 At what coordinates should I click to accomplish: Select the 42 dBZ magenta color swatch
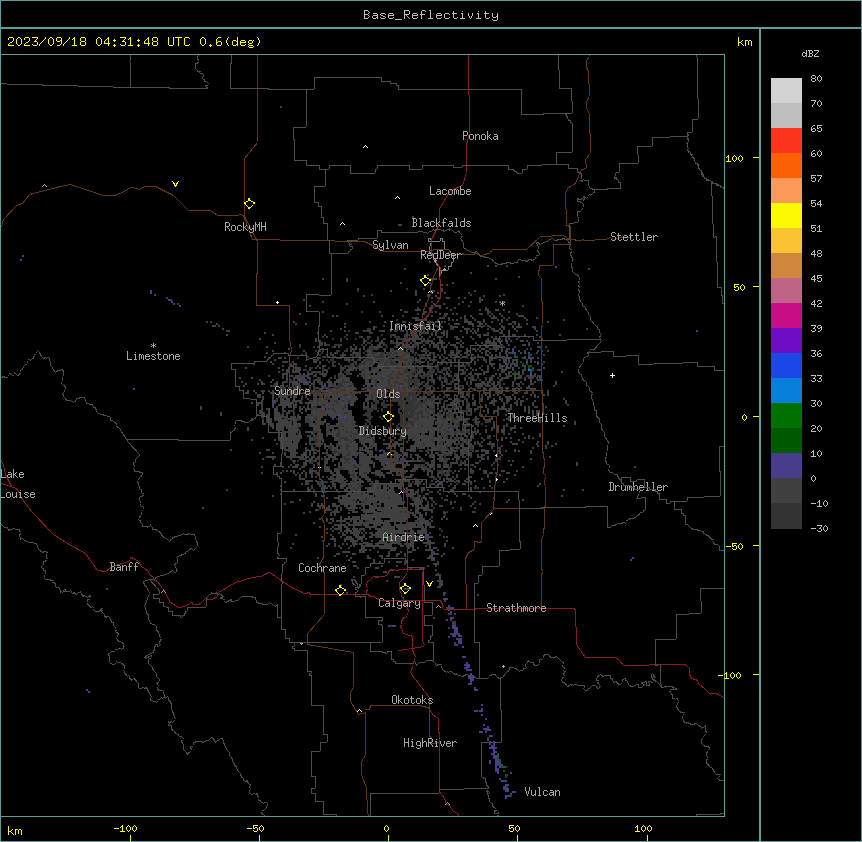point(786,315)
